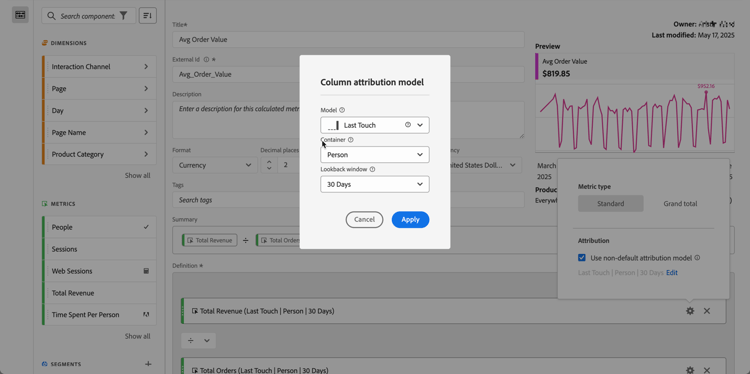Image resolution: width=750 pixels, height=374 pixels.
Task: Click the search magnifier icon
Action: click(x=51, y=16)
